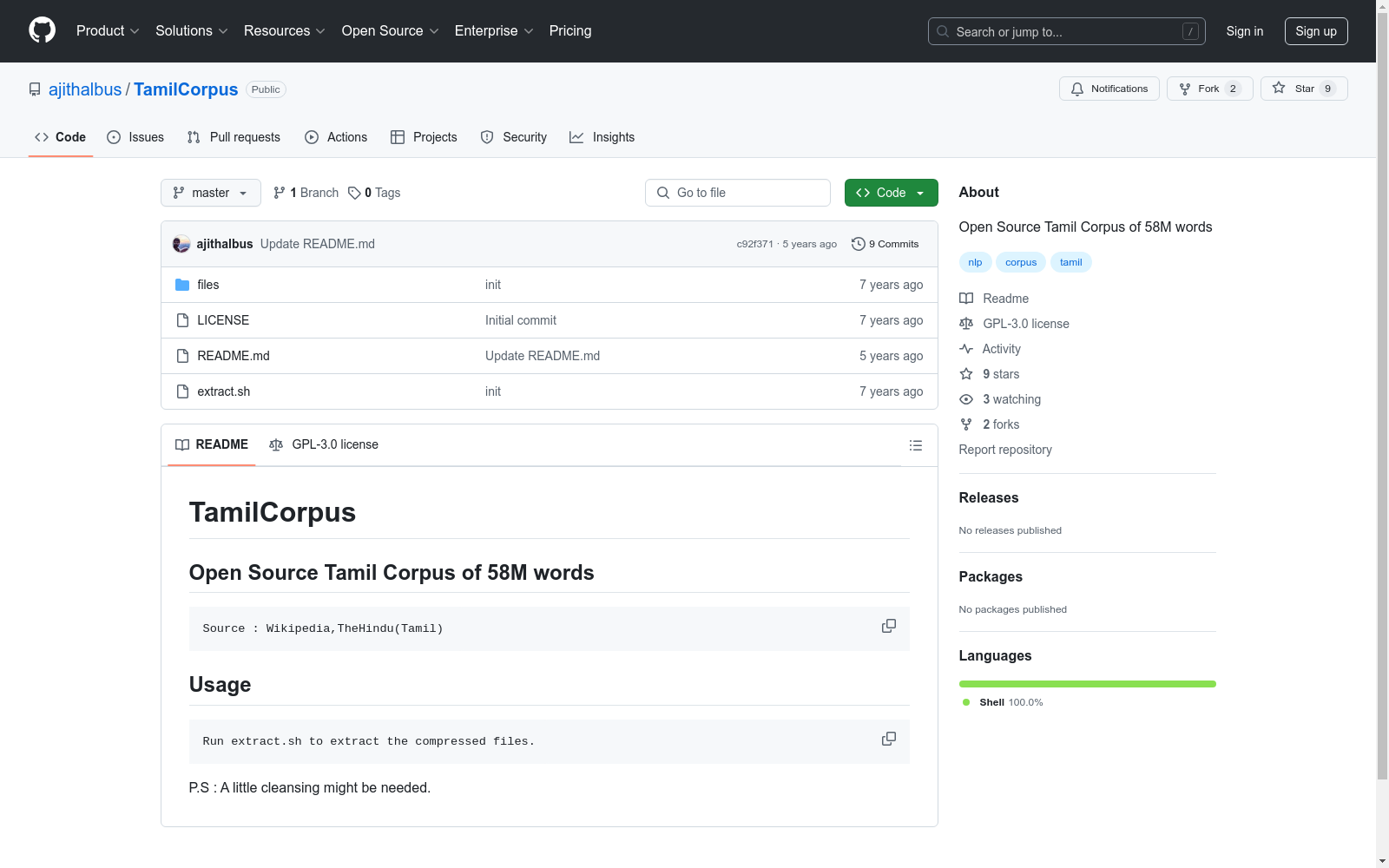
Task: Click the Releases heading link
Action: 989,497
